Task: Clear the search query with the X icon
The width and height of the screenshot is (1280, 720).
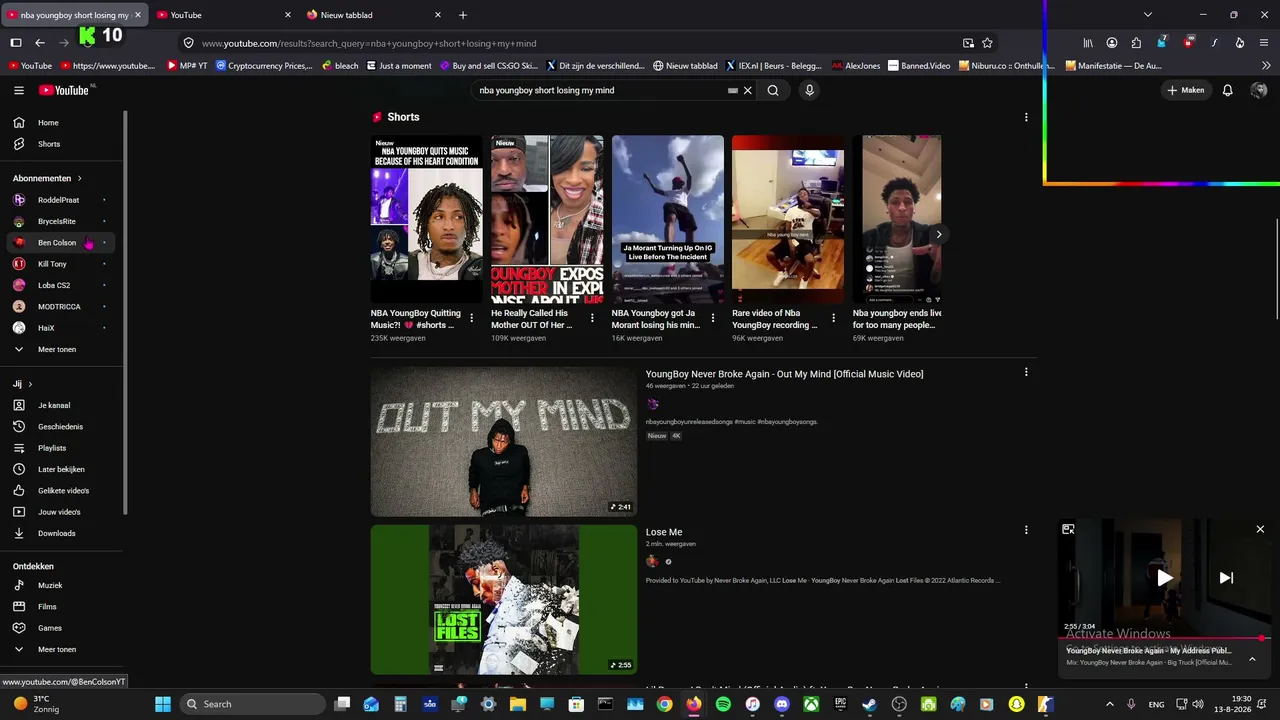Action: point(747,90)
